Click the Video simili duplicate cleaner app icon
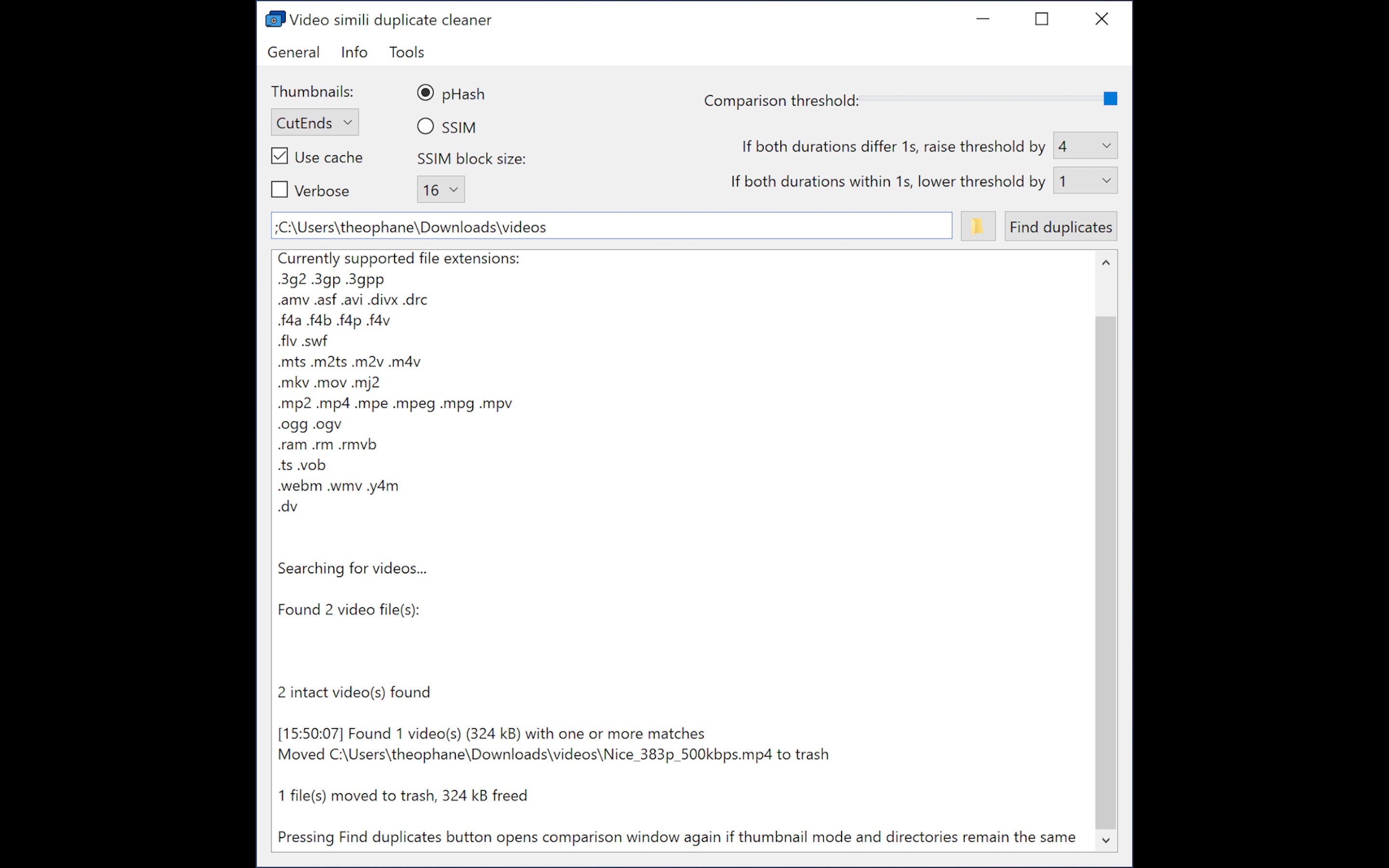Viewport: 1389px width, 868px height. (275, 19)
